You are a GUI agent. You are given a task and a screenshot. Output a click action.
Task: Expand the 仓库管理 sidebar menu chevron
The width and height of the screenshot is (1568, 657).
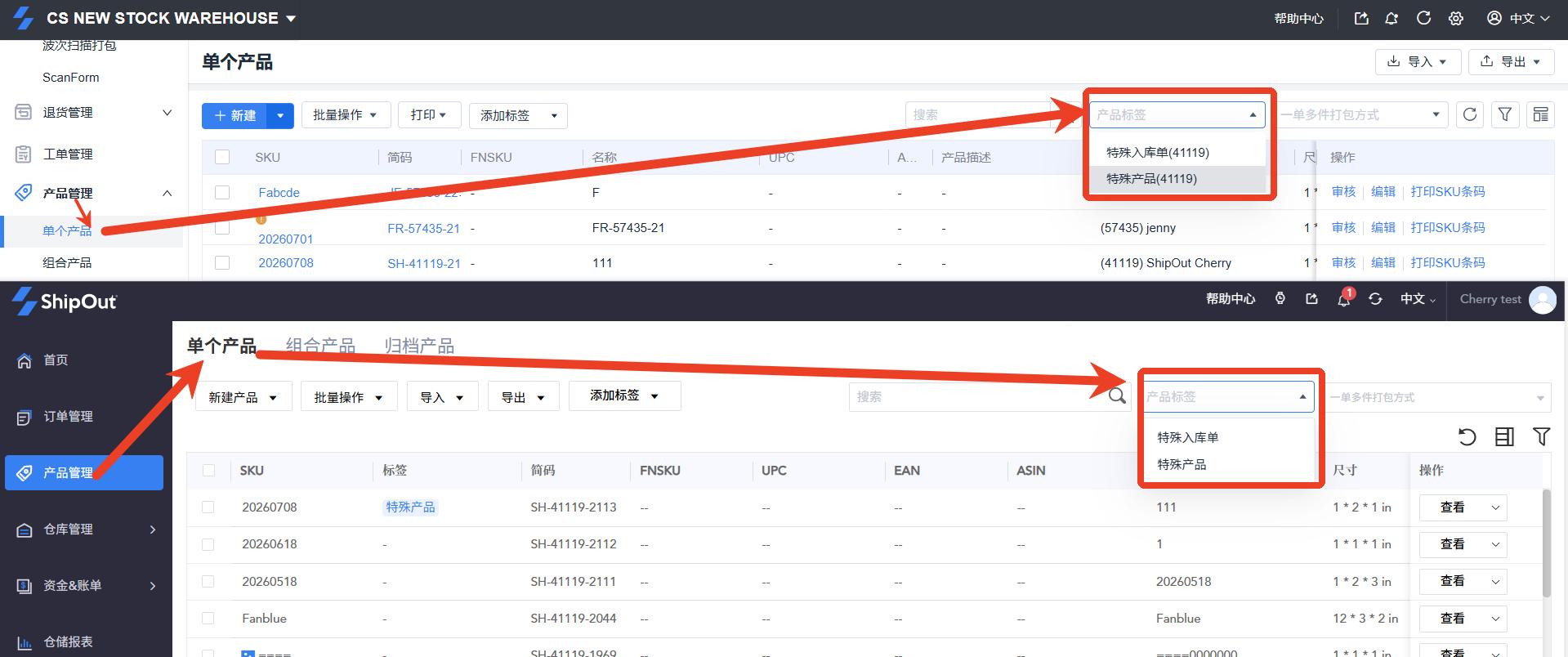pos(153,530)
